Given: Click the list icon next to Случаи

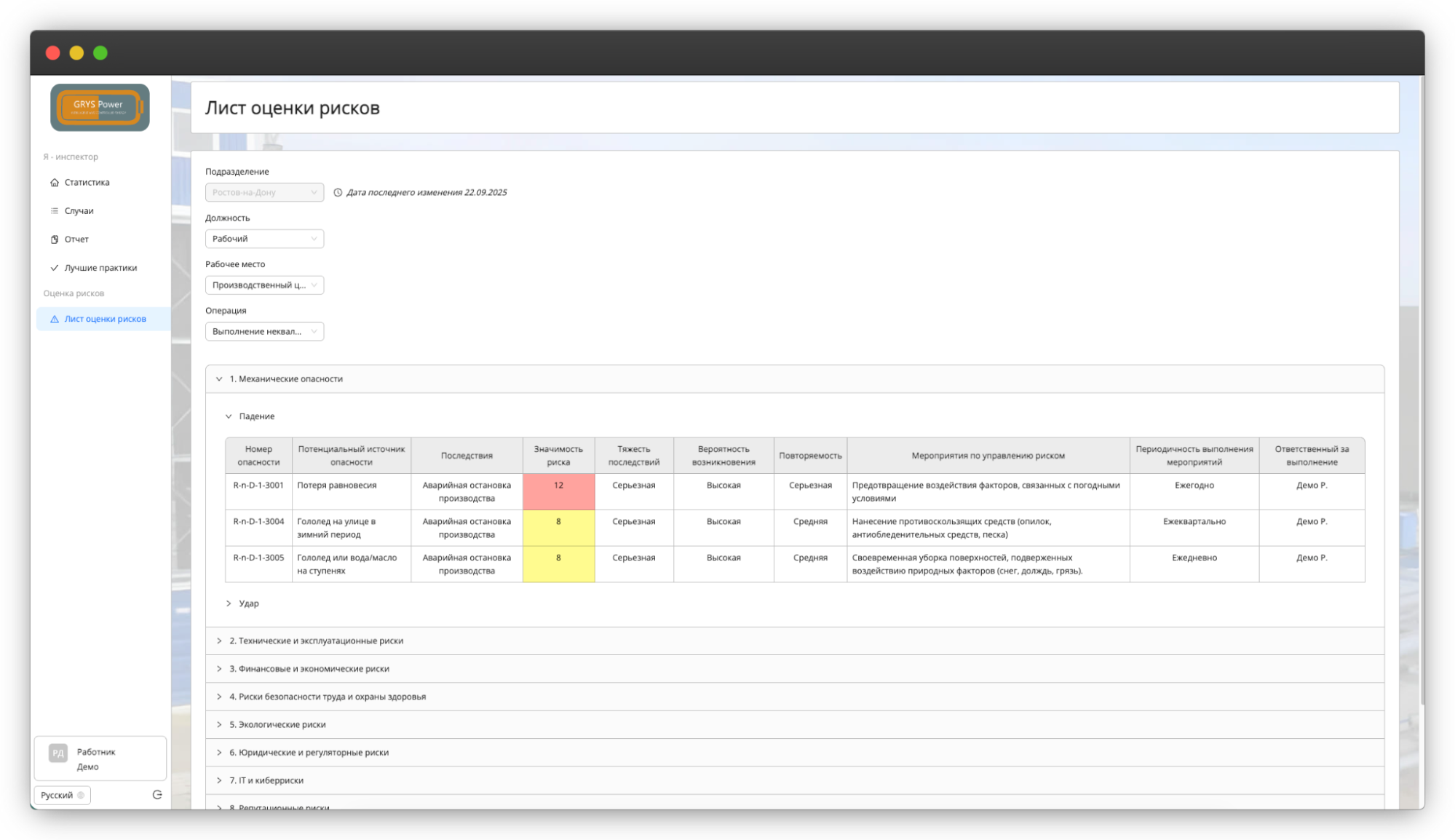Looking at the screenshot, I should (x=55, y=211).
